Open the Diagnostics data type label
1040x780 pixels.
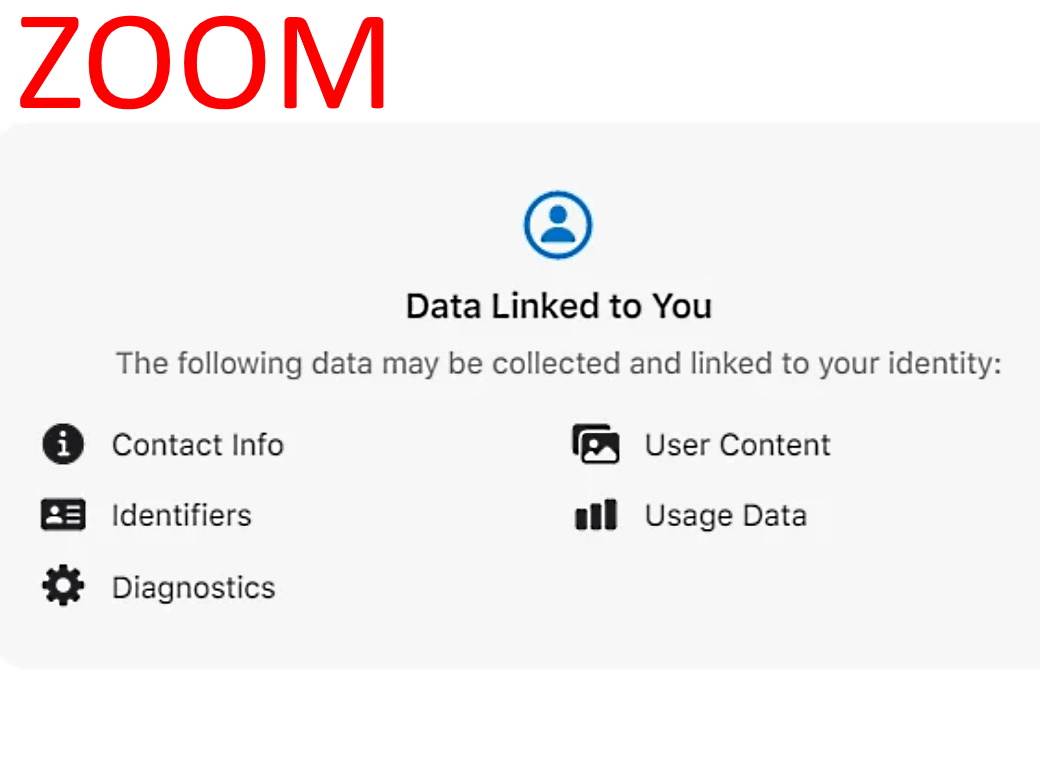pos(193,587)
